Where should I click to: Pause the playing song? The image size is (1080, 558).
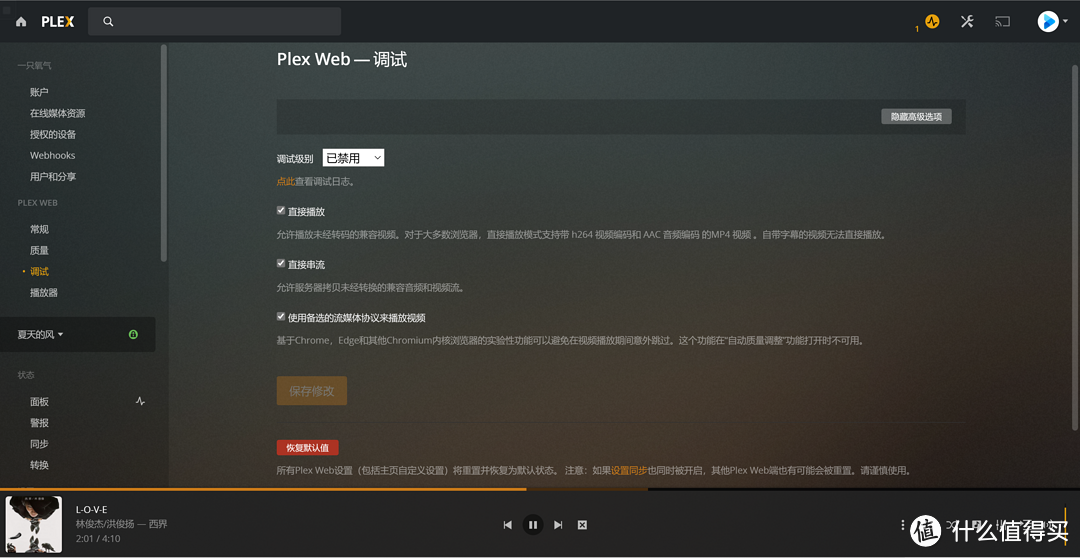532,525
